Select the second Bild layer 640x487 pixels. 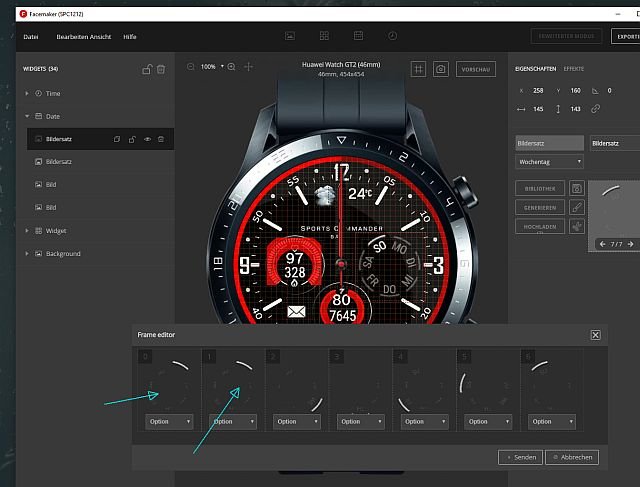(x=100, y=207)
